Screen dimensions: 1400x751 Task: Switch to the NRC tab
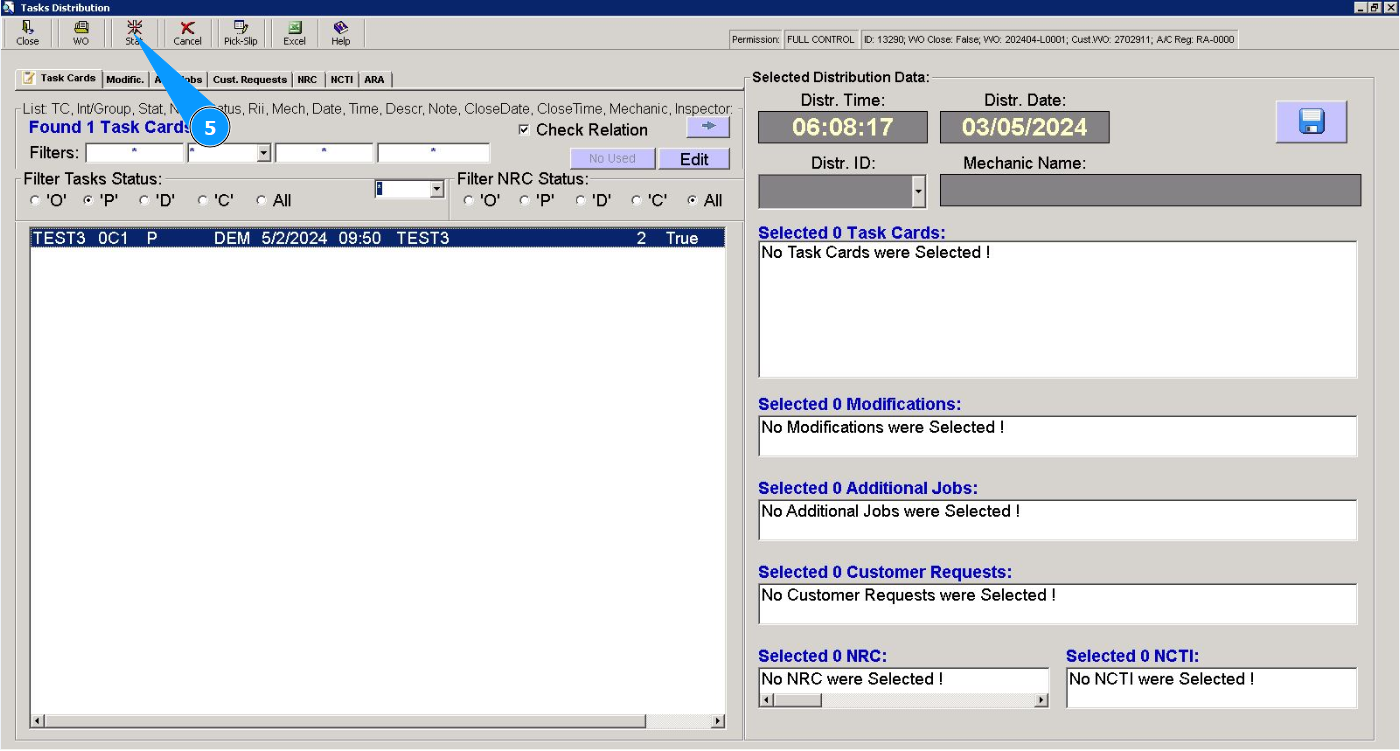307,80
